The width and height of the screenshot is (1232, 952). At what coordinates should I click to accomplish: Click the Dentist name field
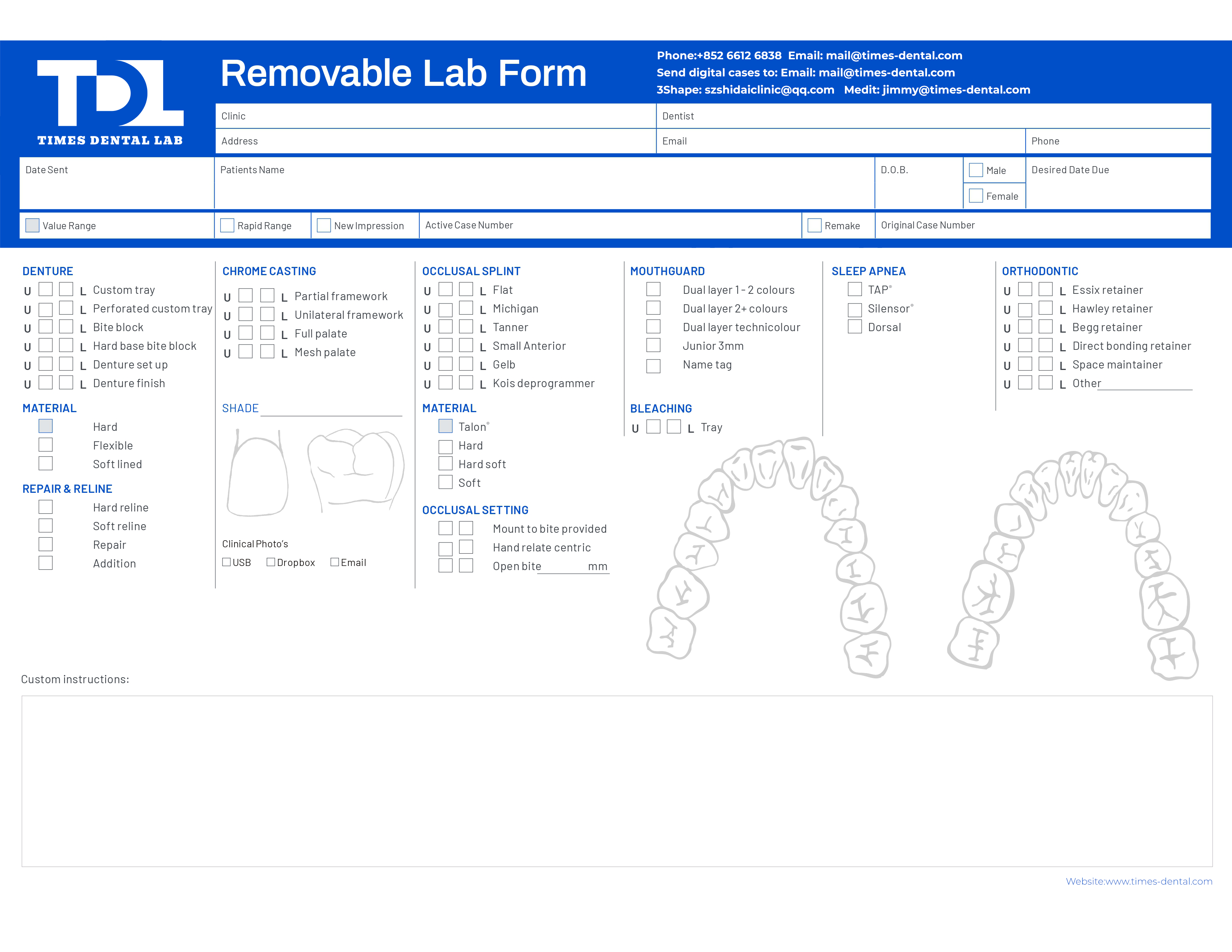[x=934, y=116]
